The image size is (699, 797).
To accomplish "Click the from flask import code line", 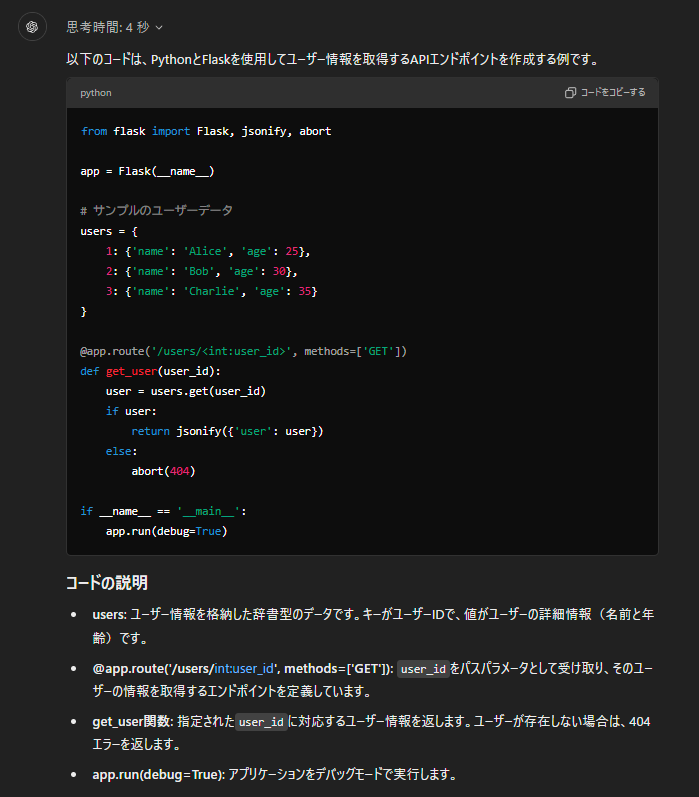I will coord(205,131).
